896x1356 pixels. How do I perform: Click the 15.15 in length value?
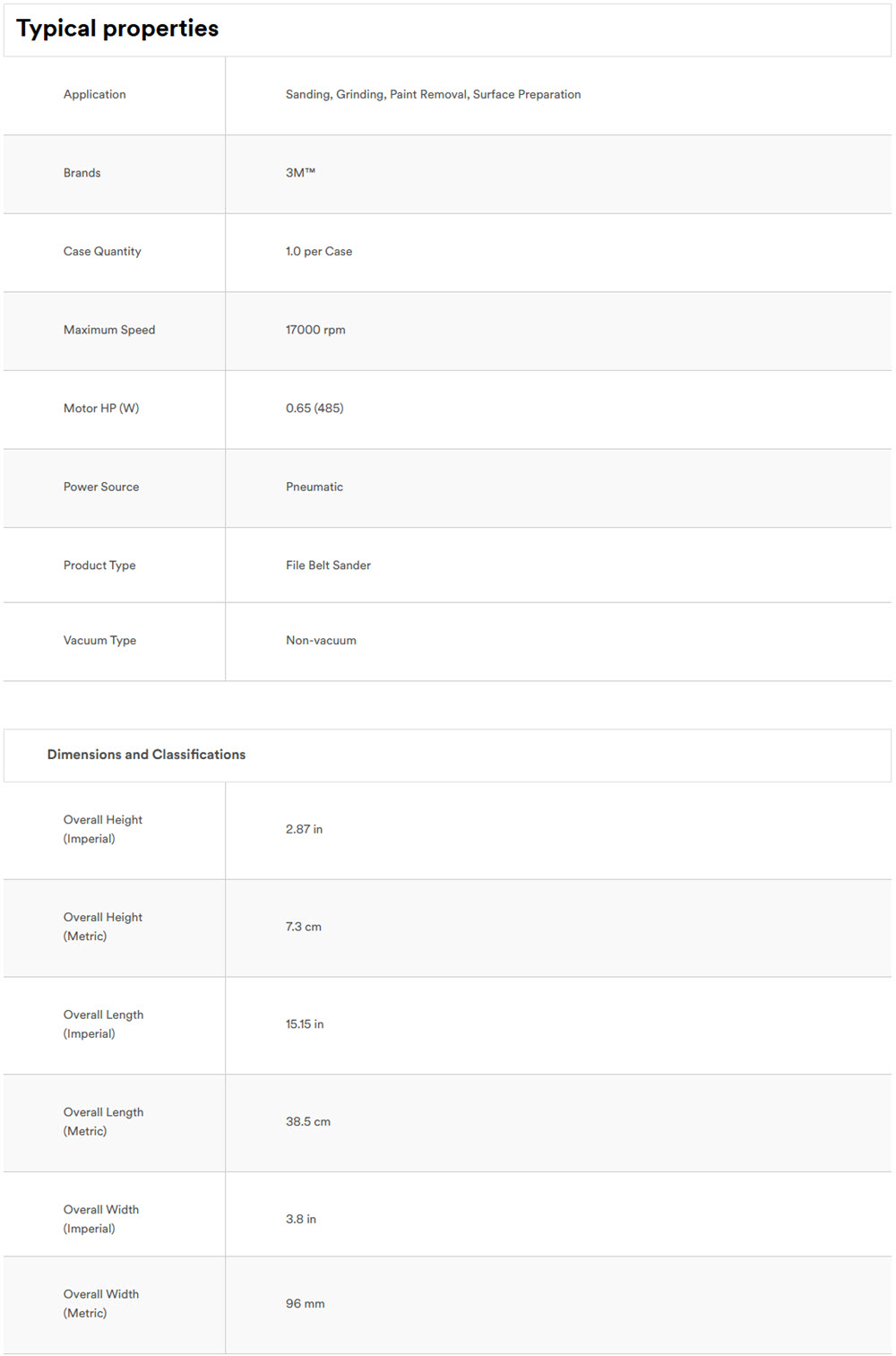click(305, 1023)
